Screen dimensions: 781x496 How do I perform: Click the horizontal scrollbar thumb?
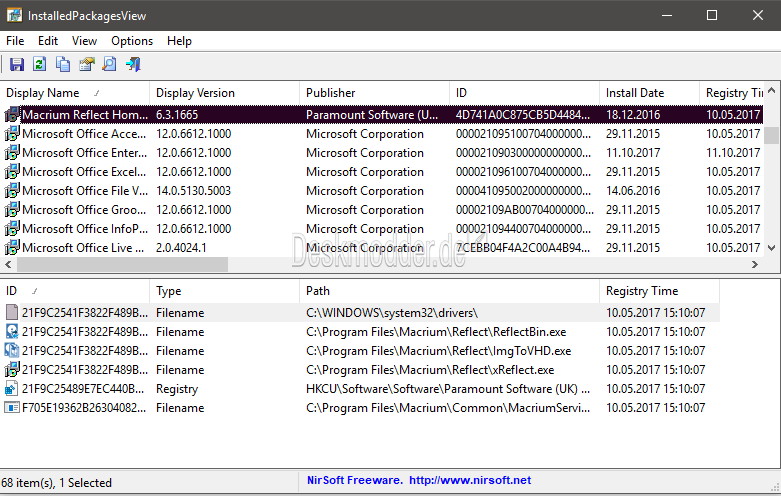pos(122,264)
